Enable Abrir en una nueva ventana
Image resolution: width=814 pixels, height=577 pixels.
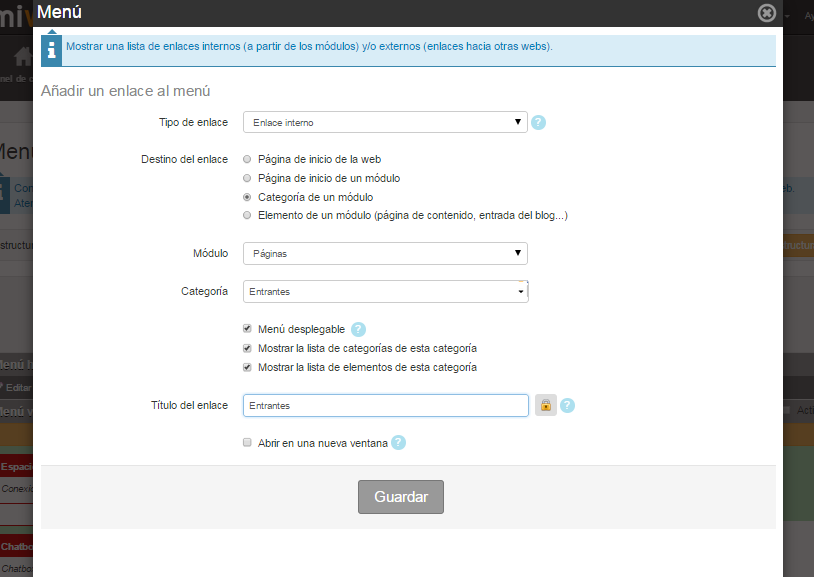click(x=247, y=442)
